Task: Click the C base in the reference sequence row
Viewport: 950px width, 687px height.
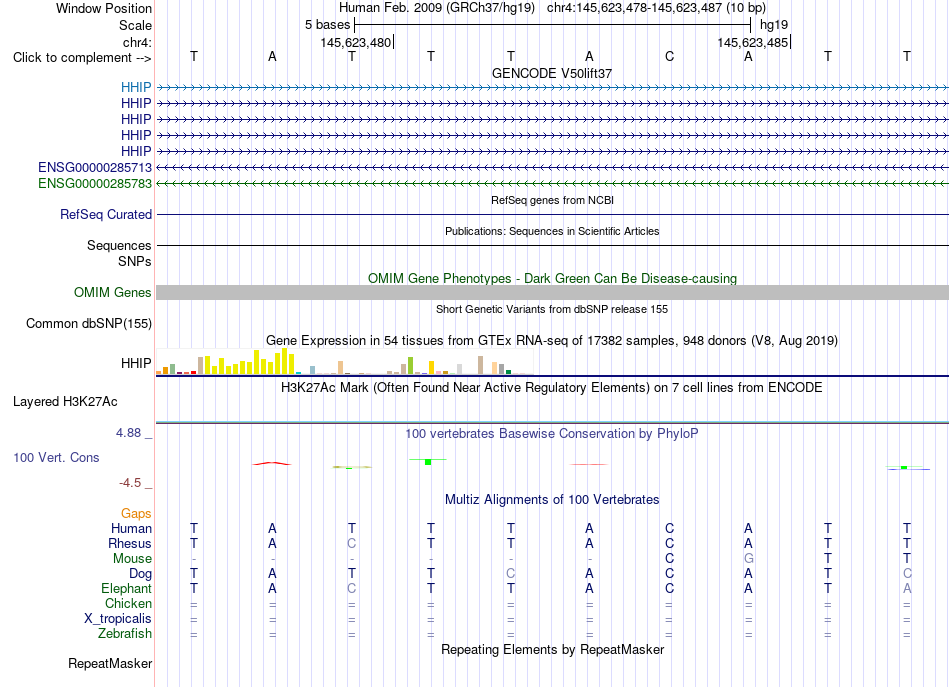Action: click(669, 56)
